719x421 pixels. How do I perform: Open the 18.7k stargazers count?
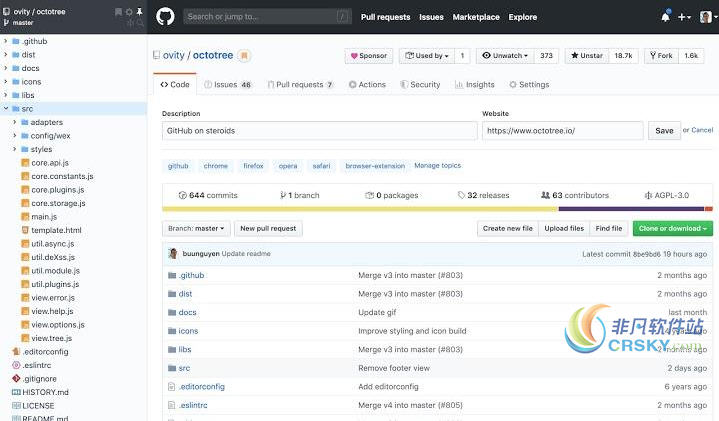pyautogui.click(x=623, y=55)
